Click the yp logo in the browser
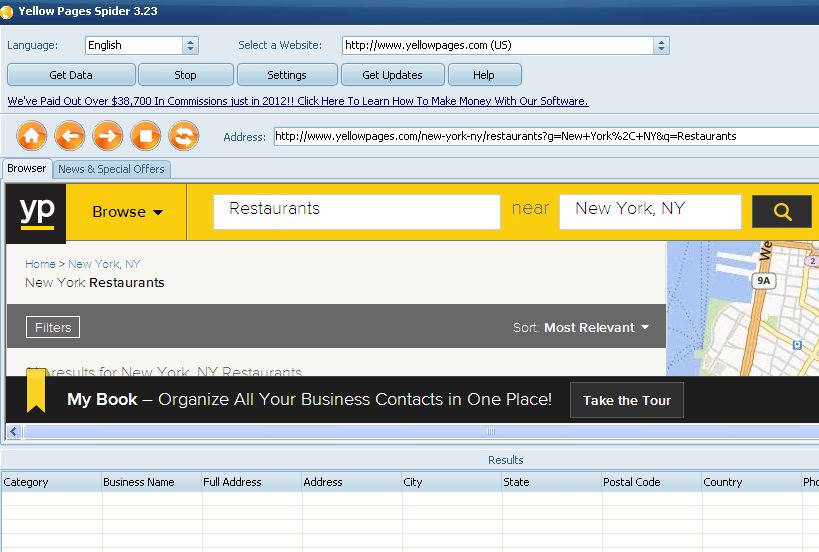 pyautogui.click(x=36, y=213)
